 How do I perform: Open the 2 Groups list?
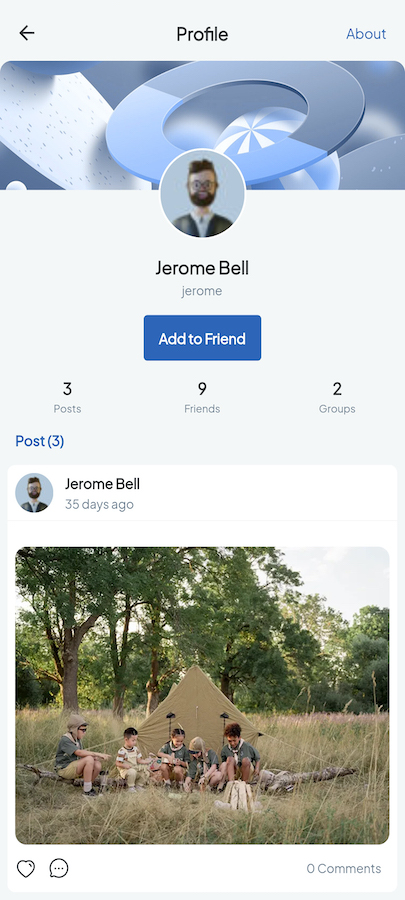tap(337, 397)
